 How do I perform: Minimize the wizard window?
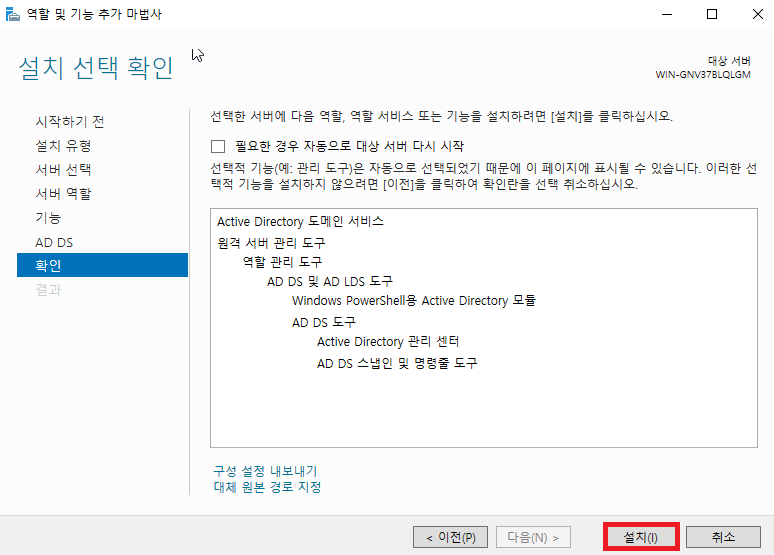[x=667, y=14]
